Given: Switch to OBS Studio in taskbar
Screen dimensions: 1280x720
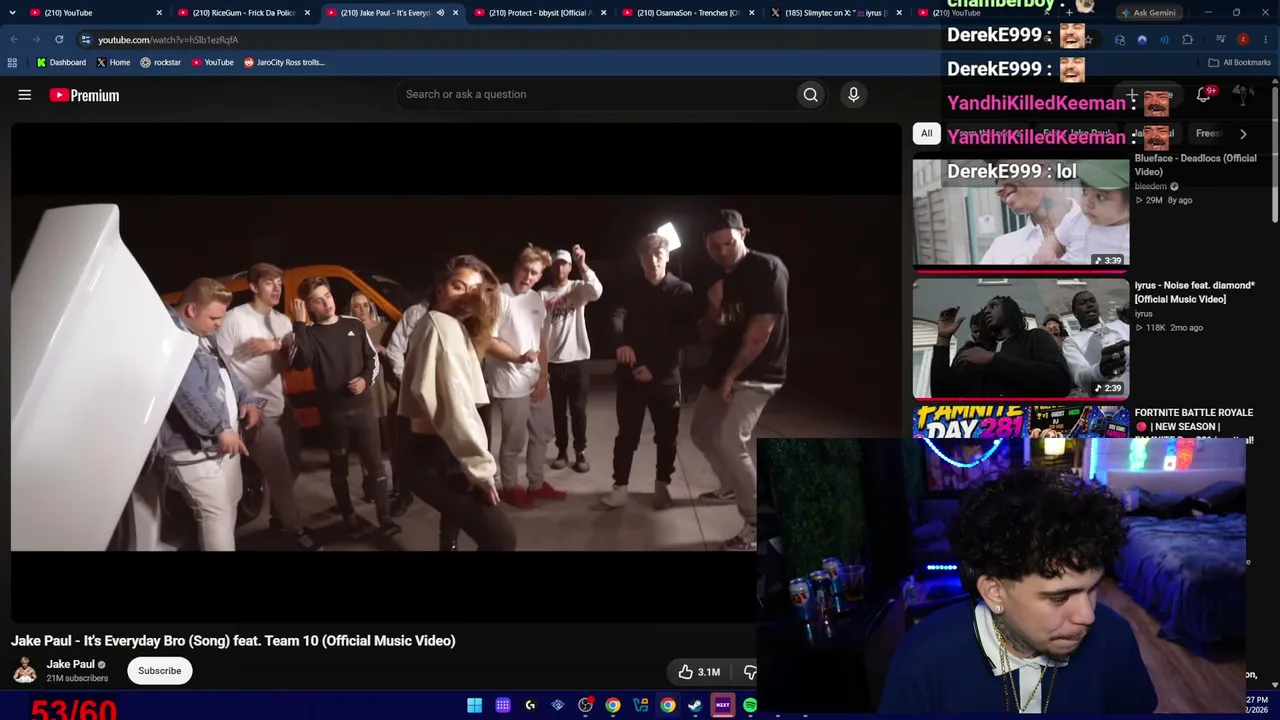Looking at the screenshot, I should click(x=585, y=705).
